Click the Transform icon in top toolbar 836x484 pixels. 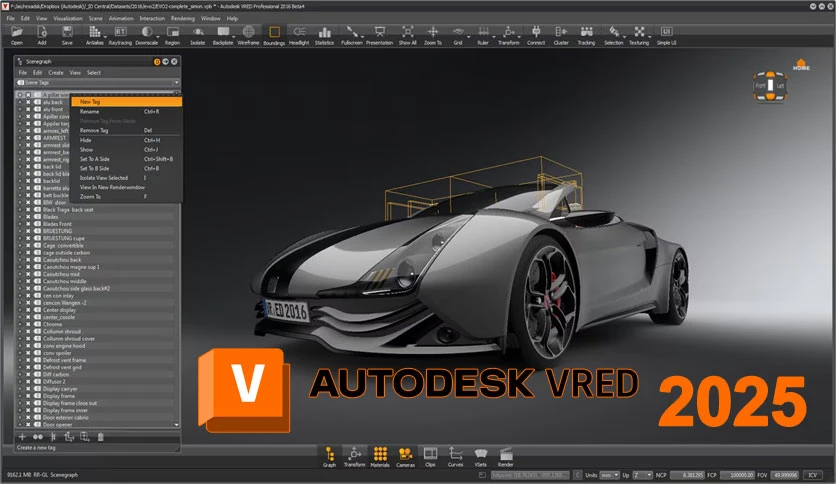pos(509,32)
